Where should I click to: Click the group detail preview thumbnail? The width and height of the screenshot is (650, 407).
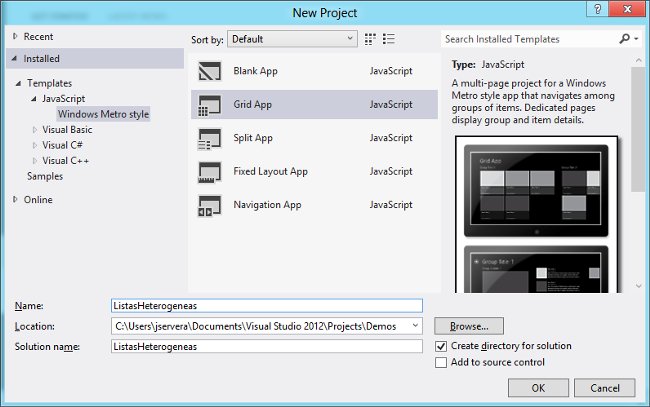536,269
